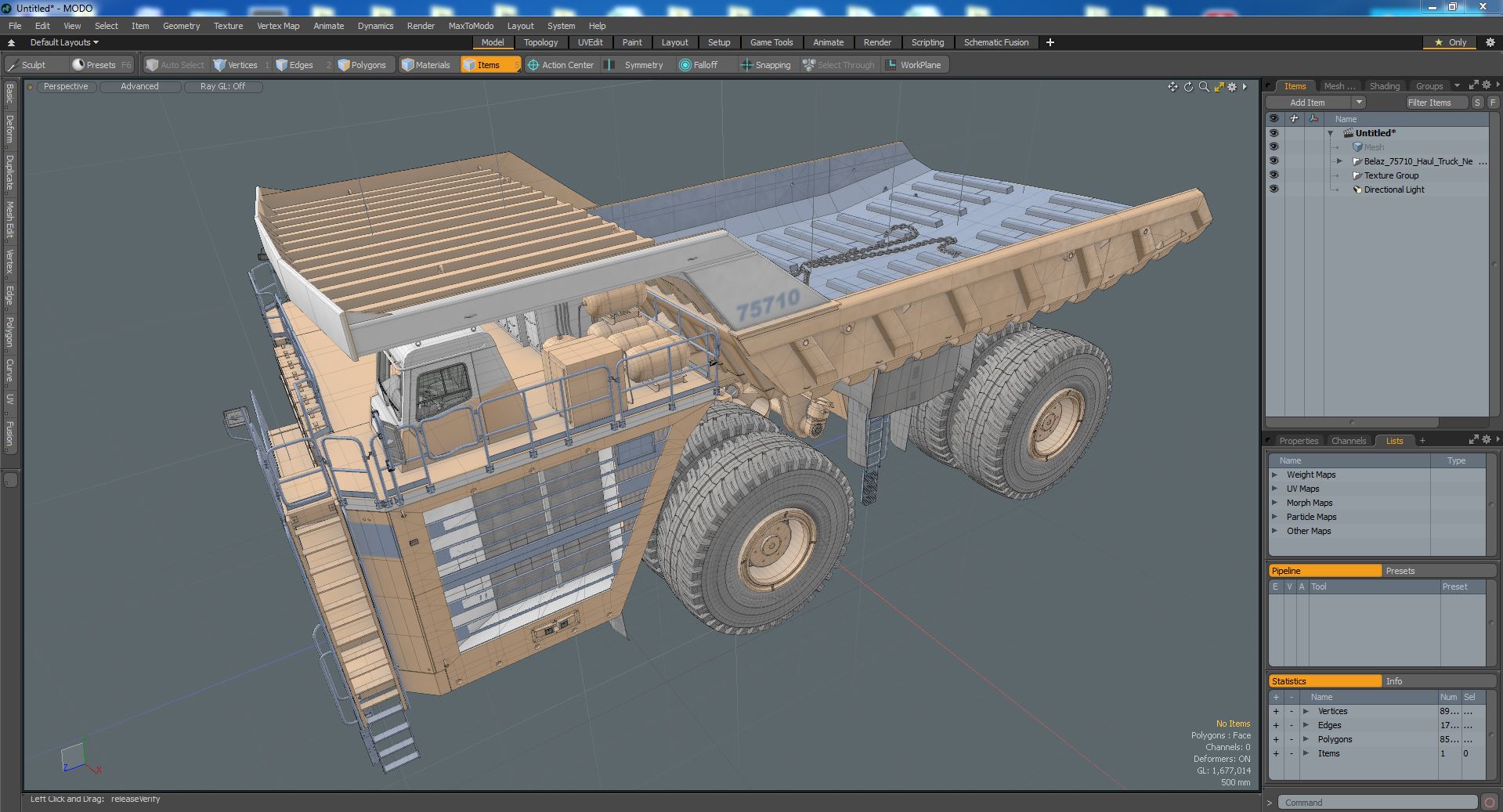Open the layout settings gear at top right
1503x812 pixels.
pyautogui.click(x=1490, y=42)
